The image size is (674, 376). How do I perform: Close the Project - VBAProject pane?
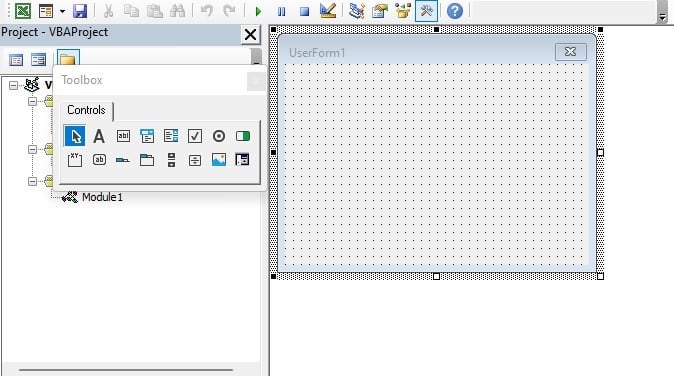[x=251, y=34]
